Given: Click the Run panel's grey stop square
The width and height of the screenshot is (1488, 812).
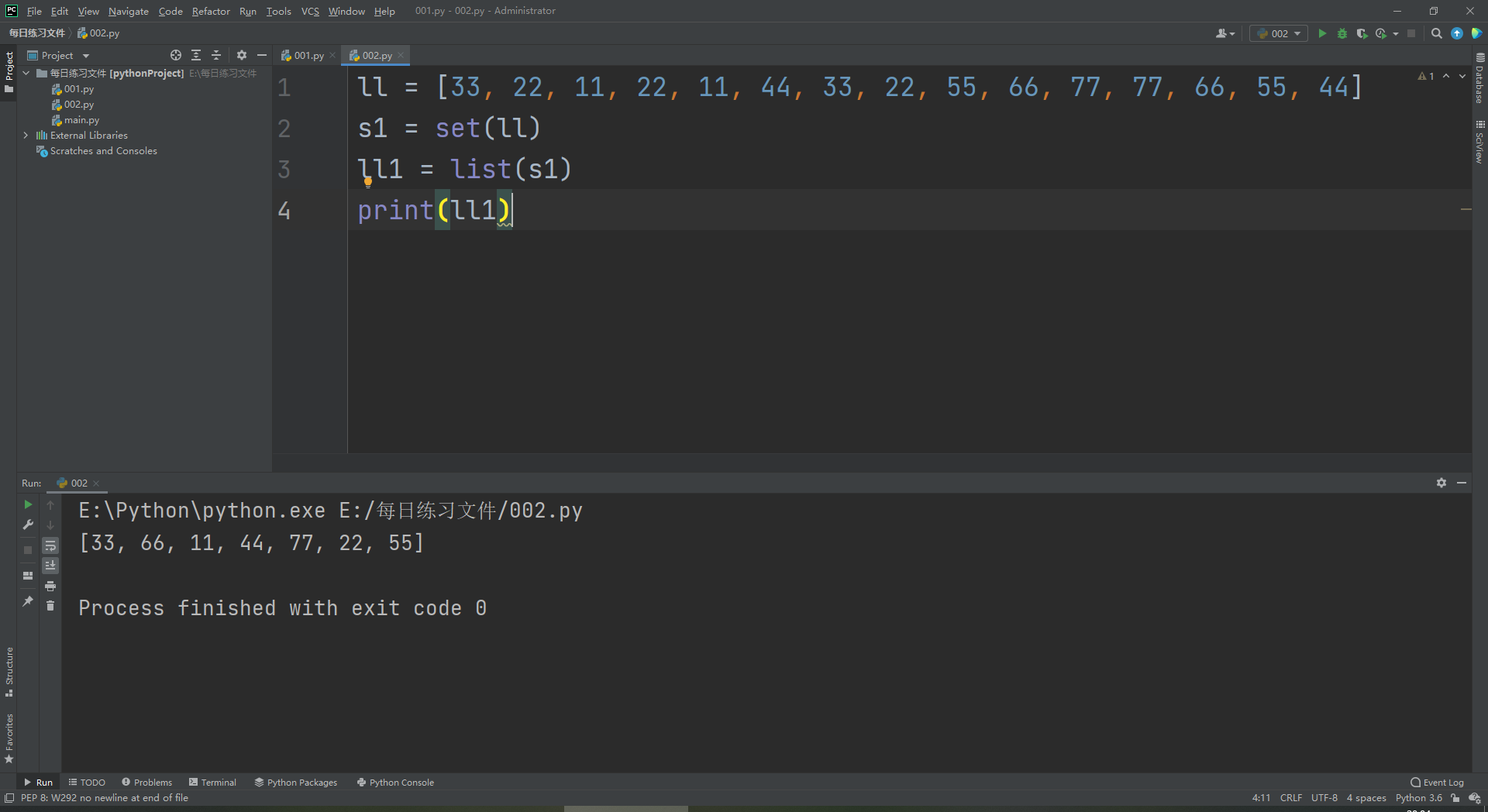Looking at the screenshot, I should 28,550.
